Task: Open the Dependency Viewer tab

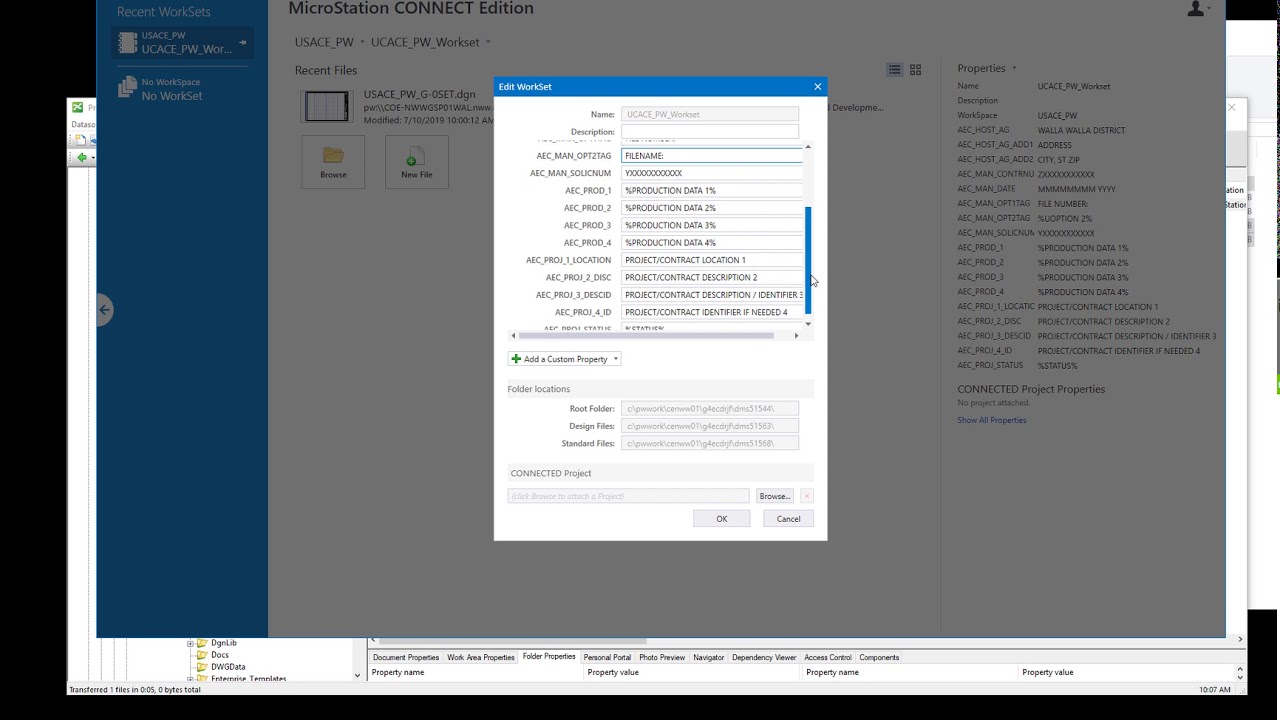Action: click(764, 657)
